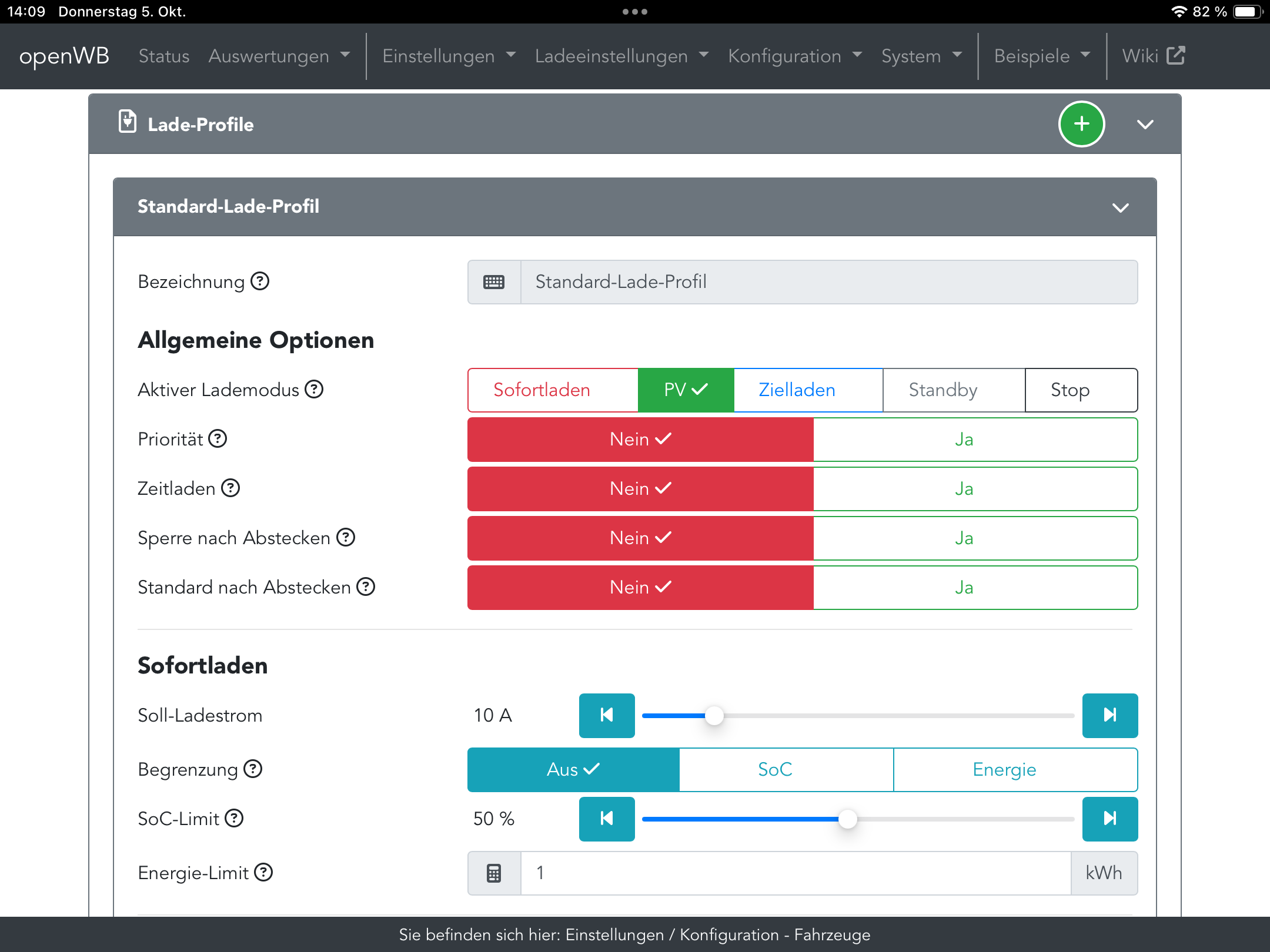
Task: Click SoC-Limit skip-to-maximum button
Action: [x=1109, y=819]
